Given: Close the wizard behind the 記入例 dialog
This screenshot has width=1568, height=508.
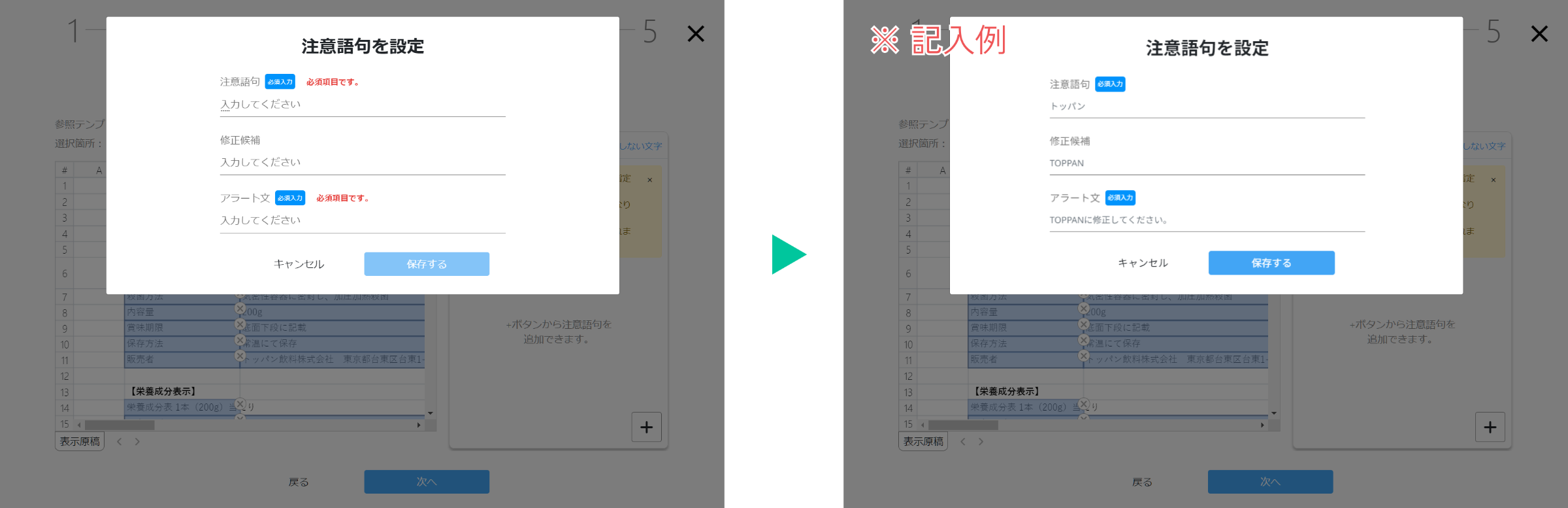Looking at the screenshot, I should click(x=1539, y=33).
